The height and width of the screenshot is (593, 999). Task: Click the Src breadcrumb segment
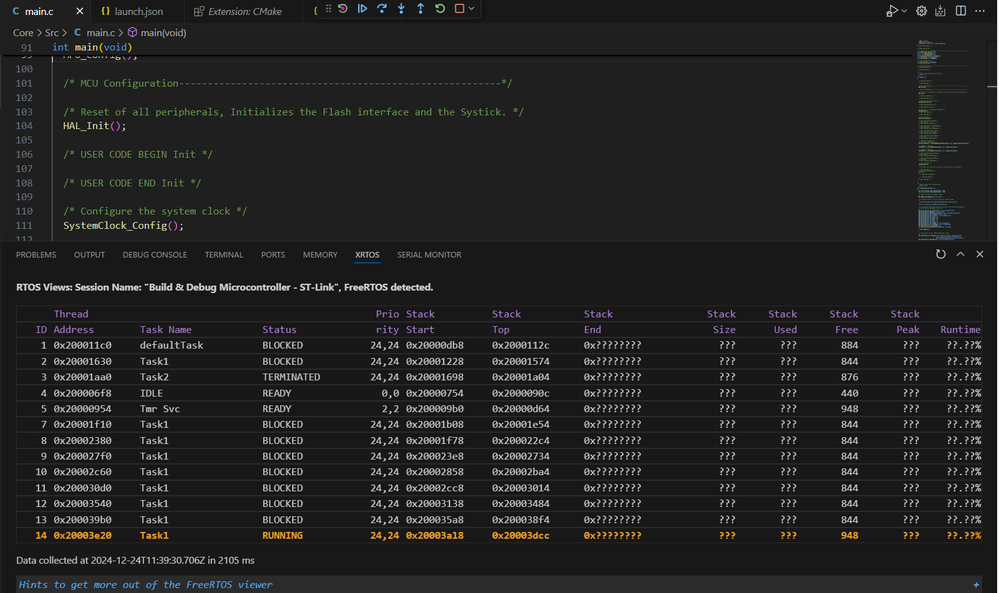click(x=52, y=32)
